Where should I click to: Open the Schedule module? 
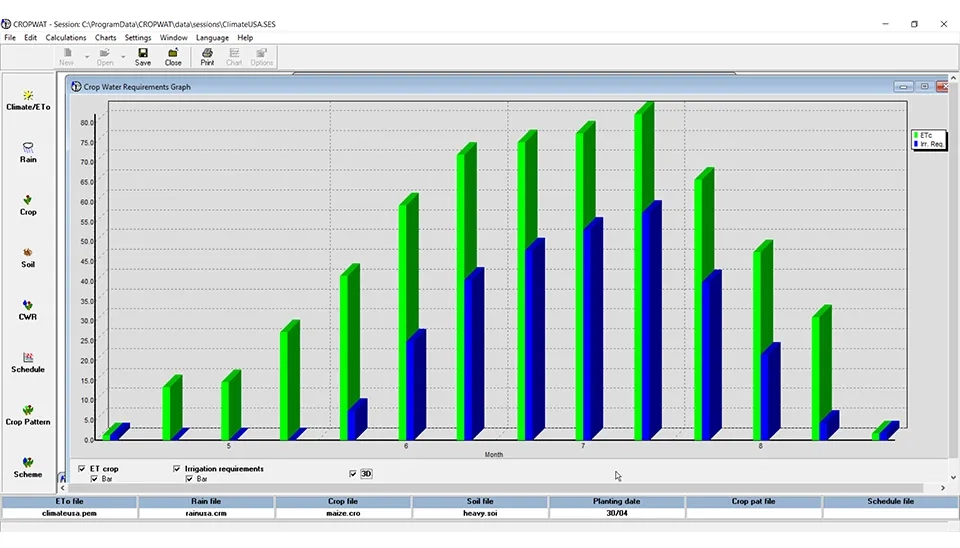pyautogui.click(x=28, y=362)
